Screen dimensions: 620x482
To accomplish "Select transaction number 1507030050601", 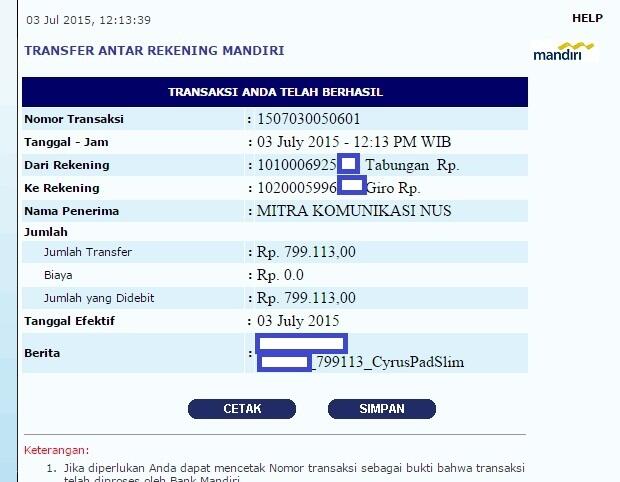I will (308, 119).
